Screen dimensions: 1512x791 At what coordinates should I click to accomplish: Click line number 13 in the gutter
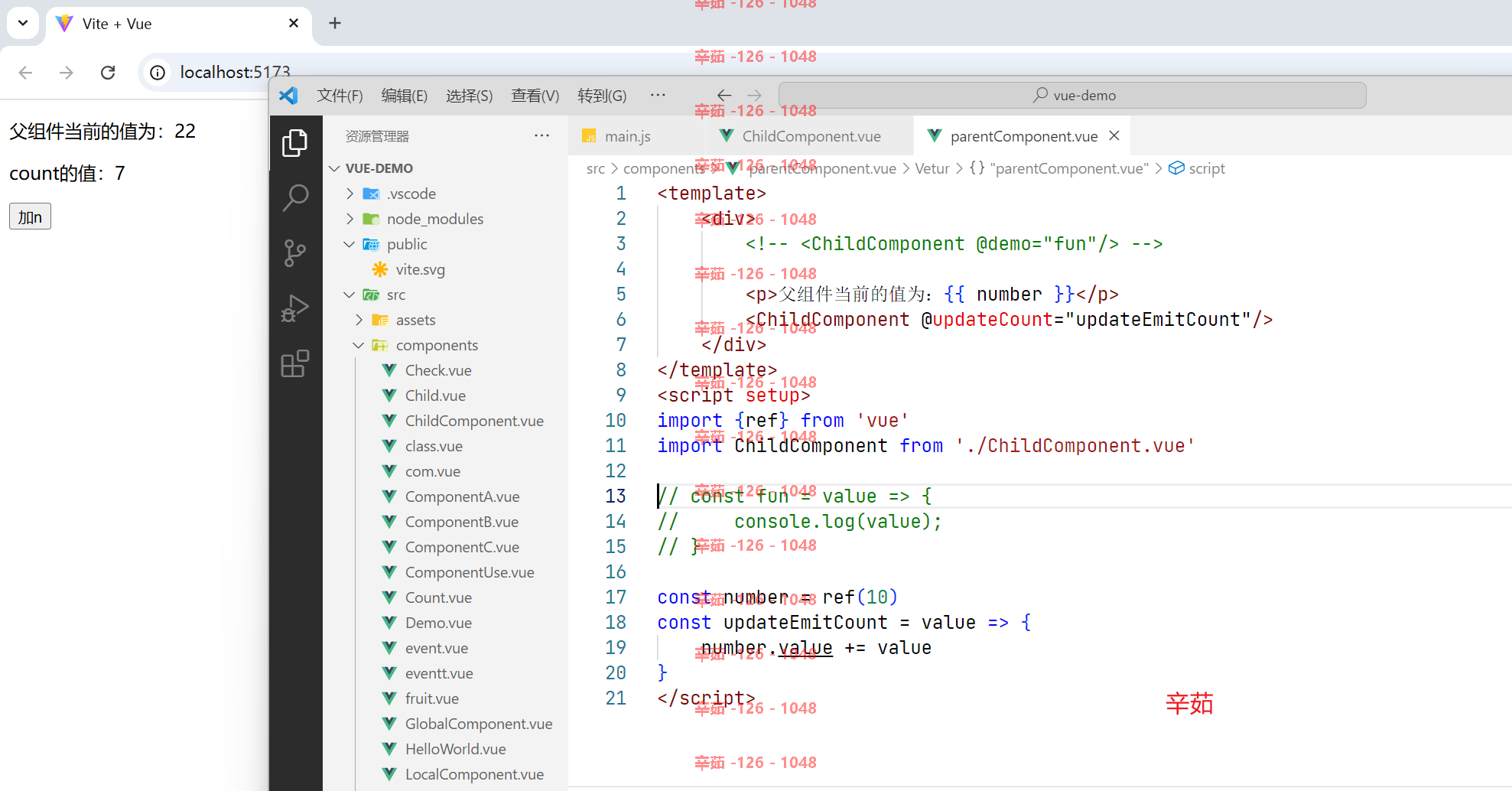616,496
